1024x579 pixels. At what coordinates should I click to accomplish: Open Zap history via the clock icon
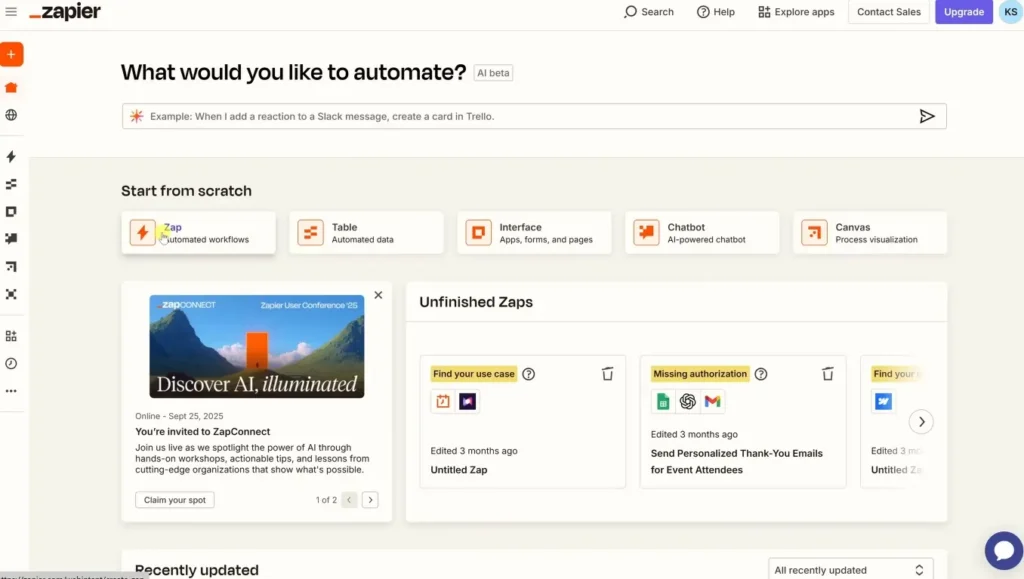pyautogui.click(x=12, y=362)
